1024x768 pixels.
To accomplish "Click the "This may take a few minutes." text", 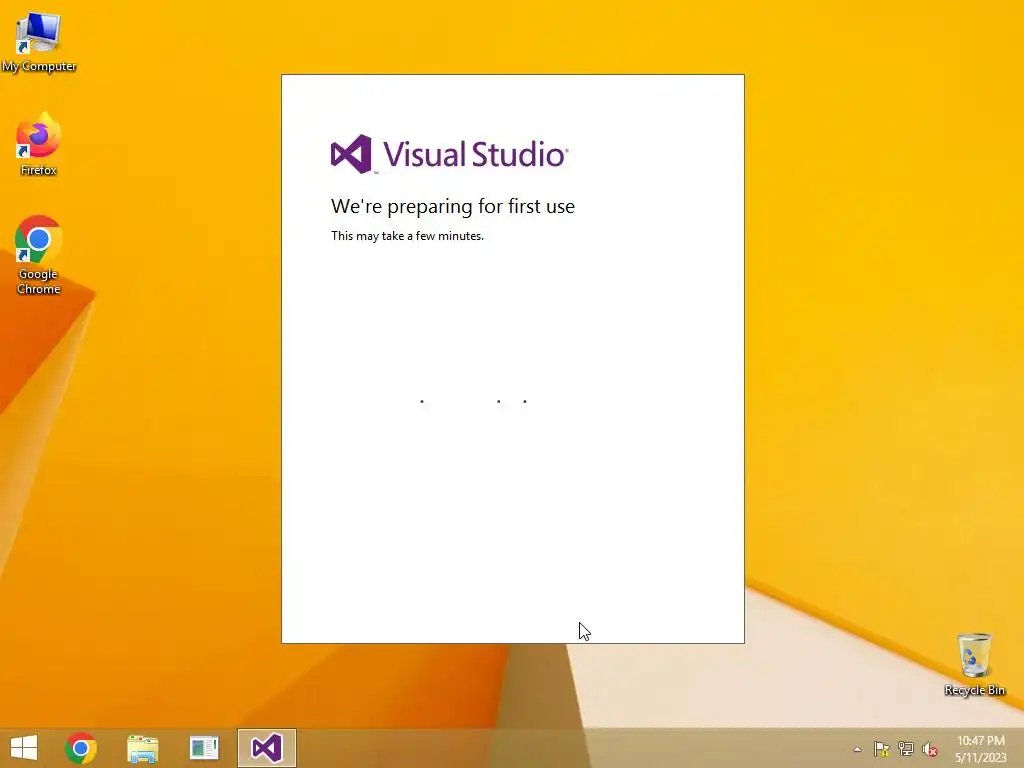I will pyautogui.click(x=407, y=236).
